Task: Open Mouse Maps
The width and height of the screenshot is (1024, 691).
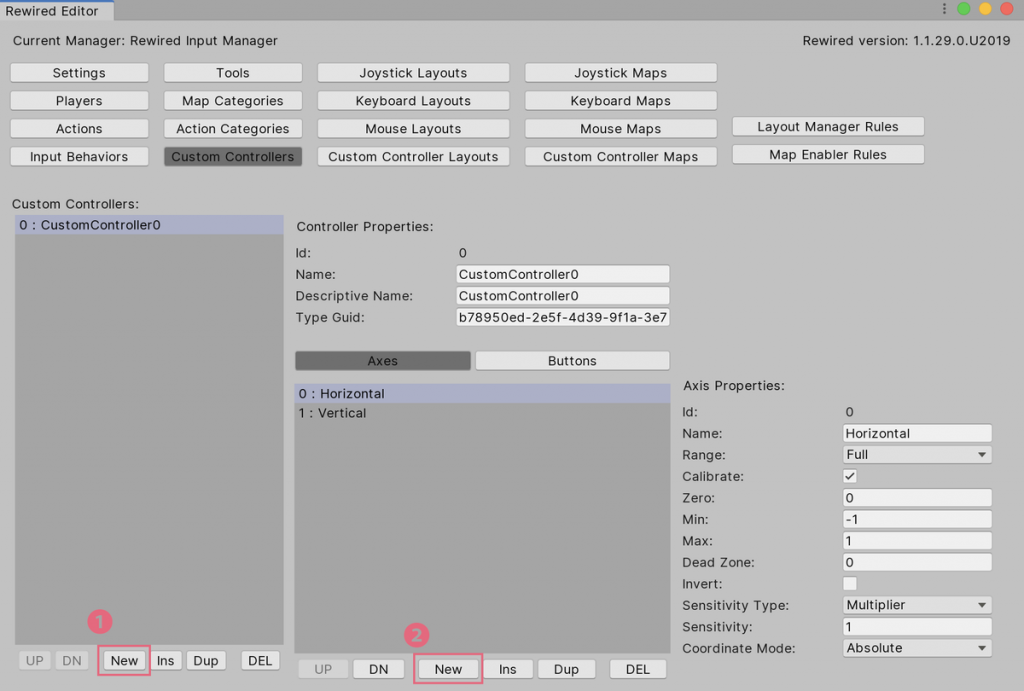Action: point(620,129)
